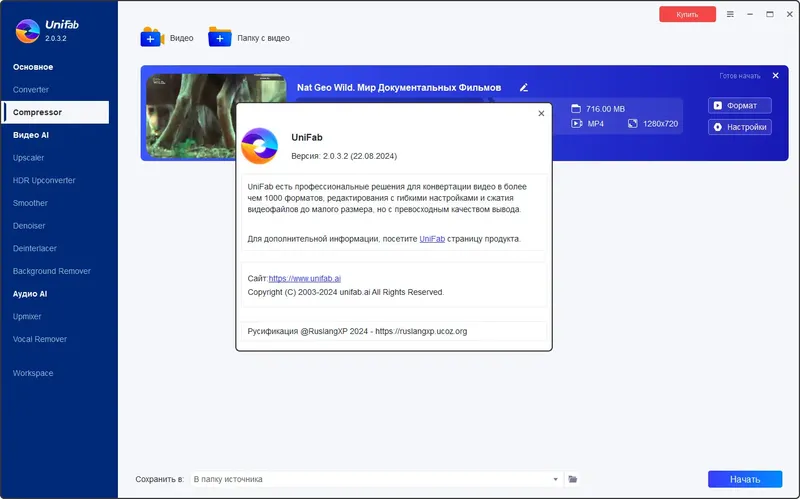The width and height of the screenshot is (800, 499).
Task: Open the Smoother module
Action: 30,203
